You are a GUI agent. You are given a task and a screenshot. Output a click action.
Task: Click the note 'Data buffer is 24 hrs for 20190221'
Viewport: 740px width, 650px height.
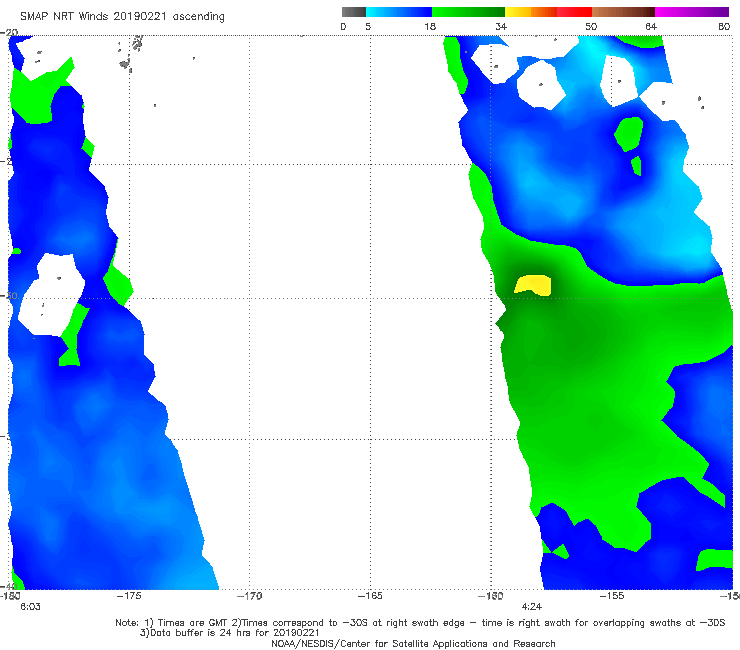(x=229, y=633)
